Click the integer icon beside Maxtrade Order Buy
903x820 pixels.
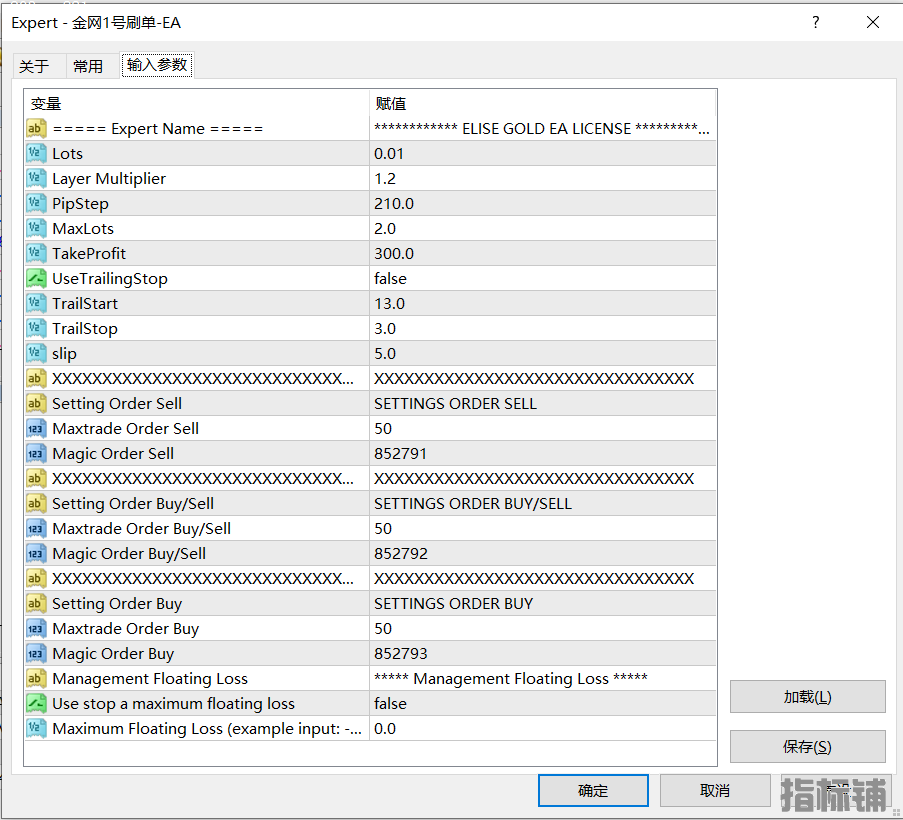tap(36, 629)
